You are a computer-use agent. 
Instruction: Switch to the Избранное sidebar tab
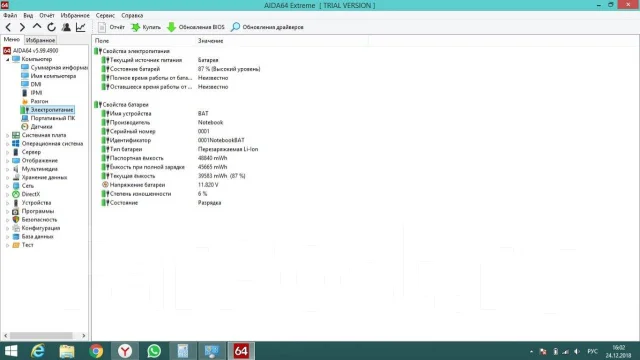pos(40,40)
